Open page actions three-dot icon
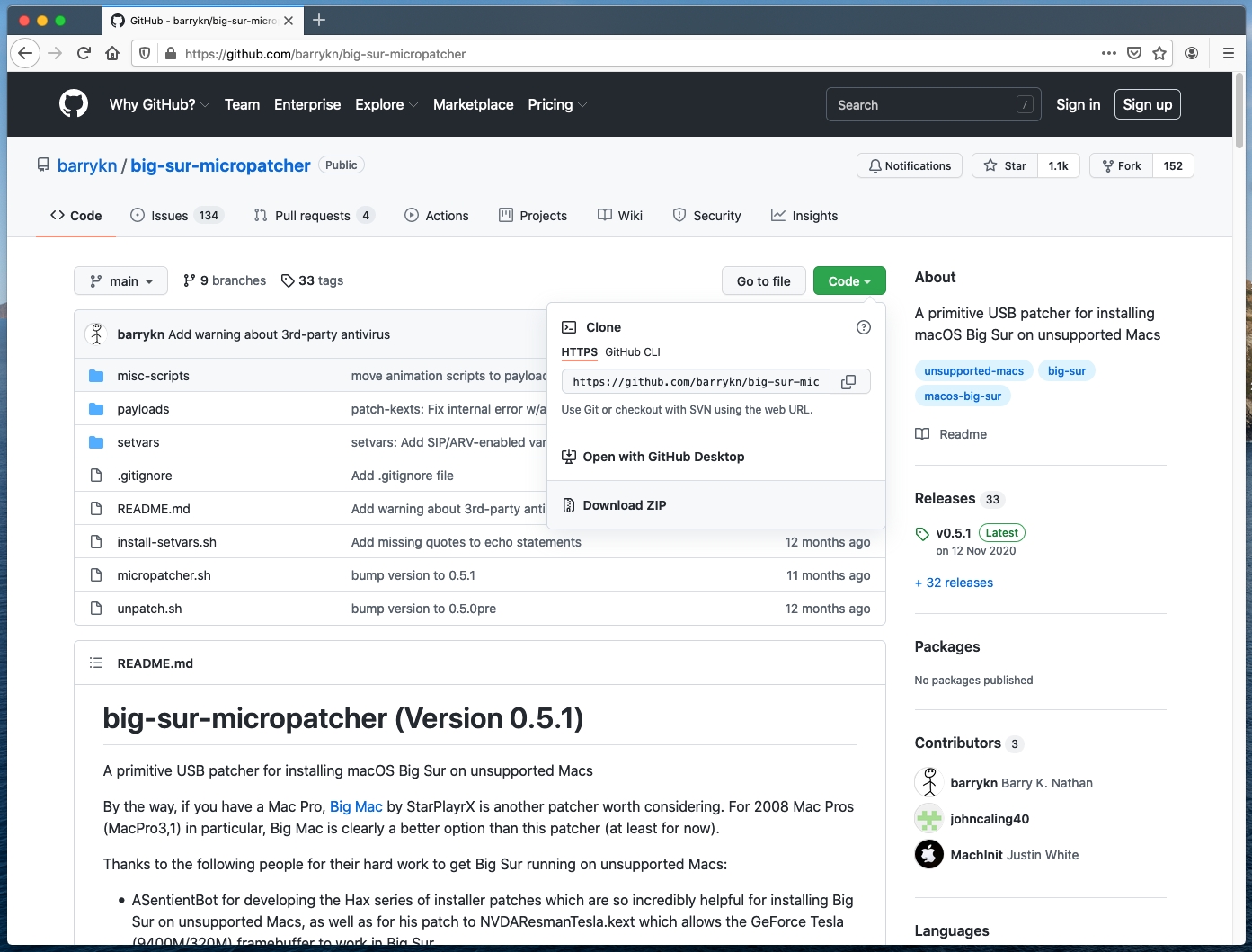Viewport: 1252px width, 952px height. pyautogui.click(x=1109, y=53)
